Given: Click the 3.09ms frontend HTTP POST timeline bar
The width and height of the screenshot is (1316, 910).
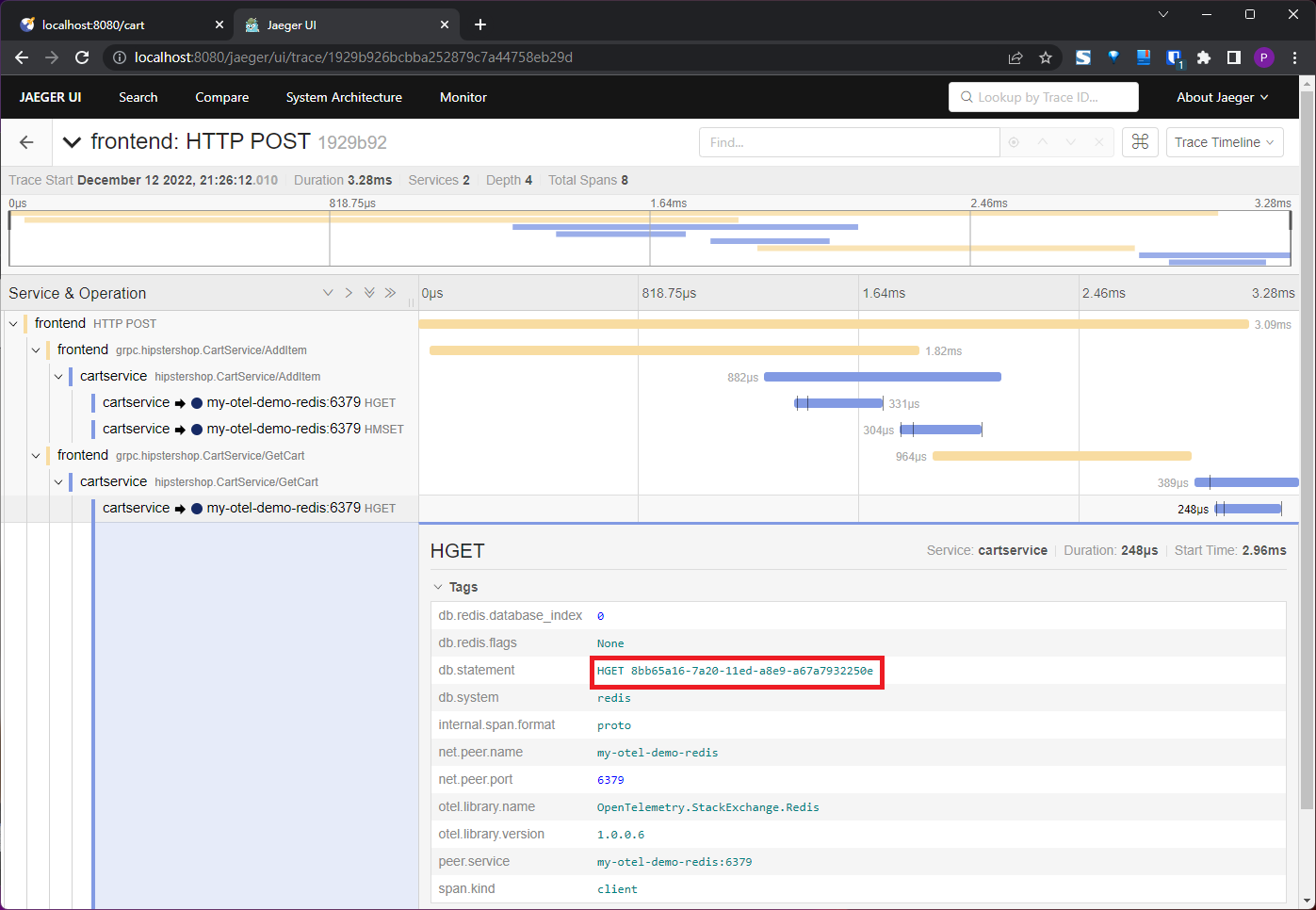Looking at the screenshot, I should tap(834, 324).
